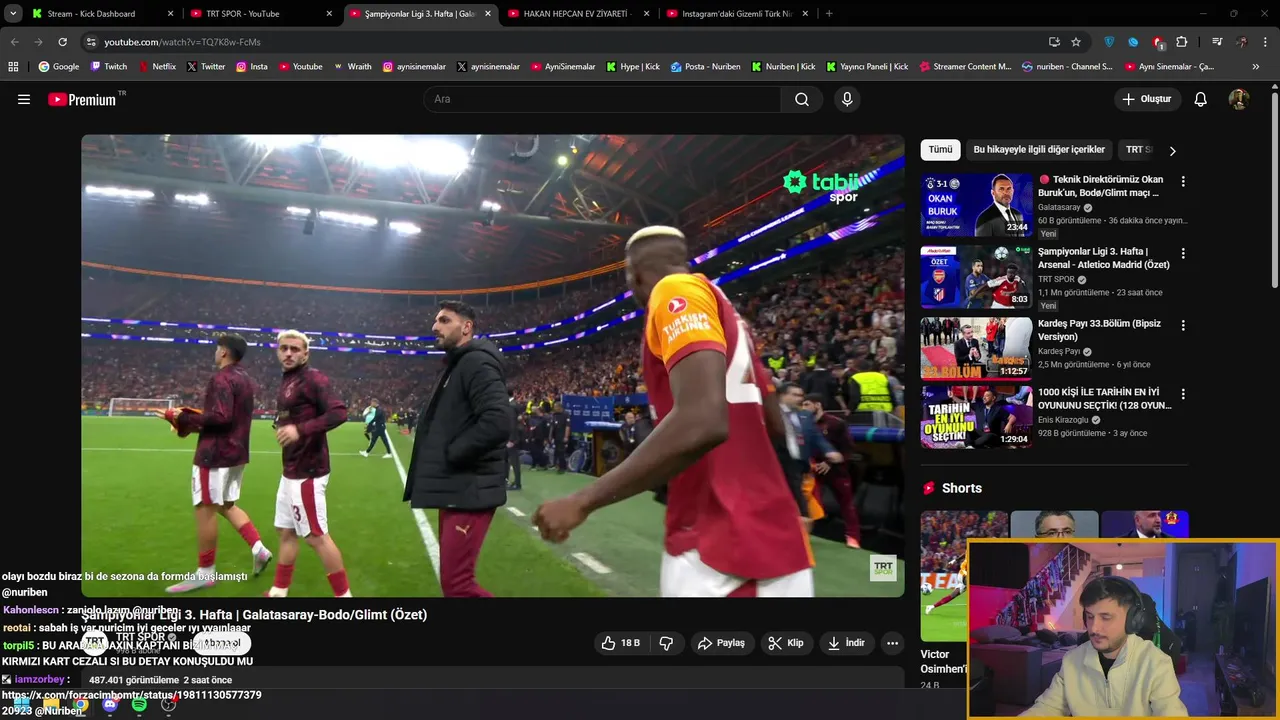Open the Nuriben | Kick bookmark
This screenshot has height=720, width=1280.
(783, 67)
